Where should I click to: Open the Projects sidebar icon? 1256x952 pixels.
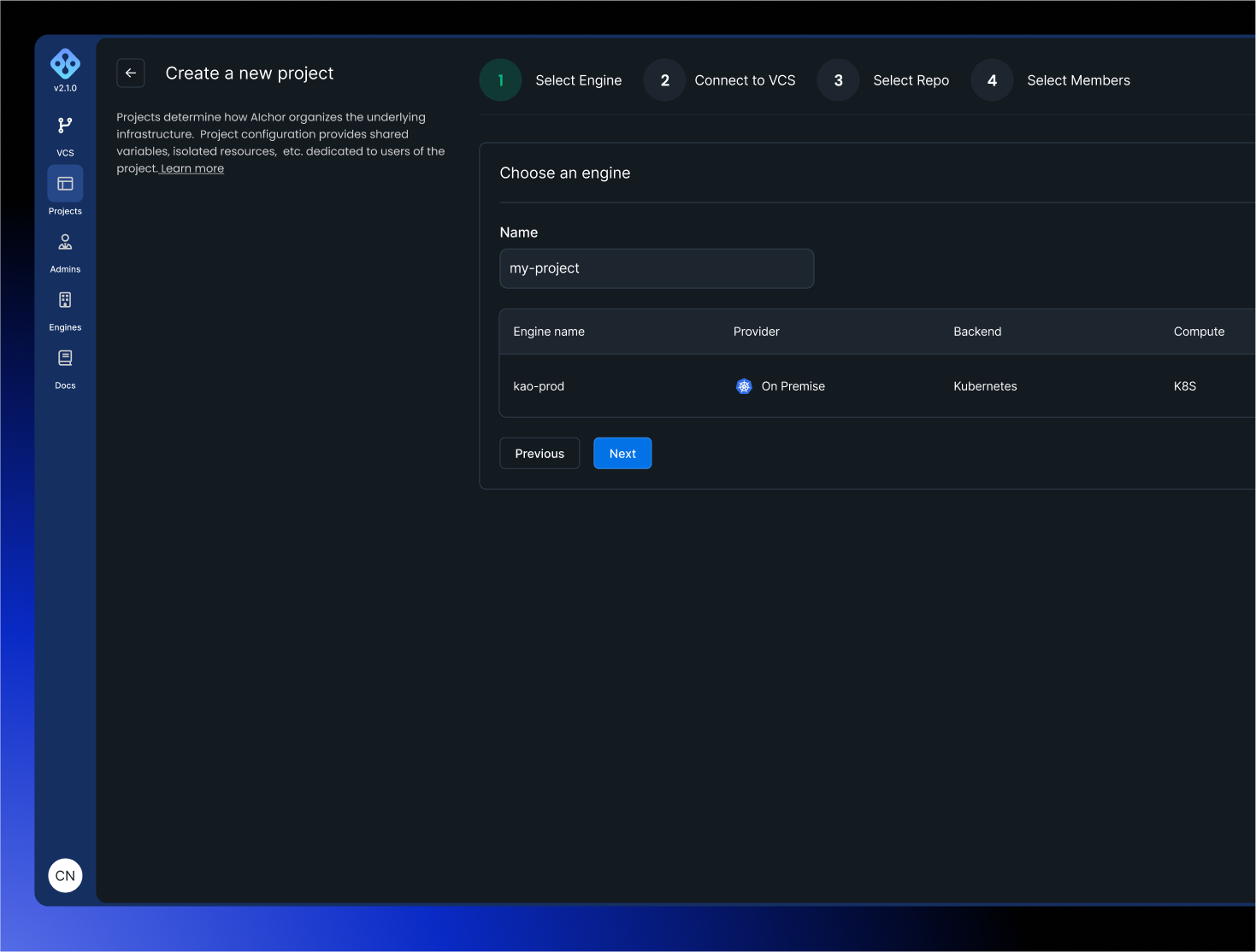(65, 184)
